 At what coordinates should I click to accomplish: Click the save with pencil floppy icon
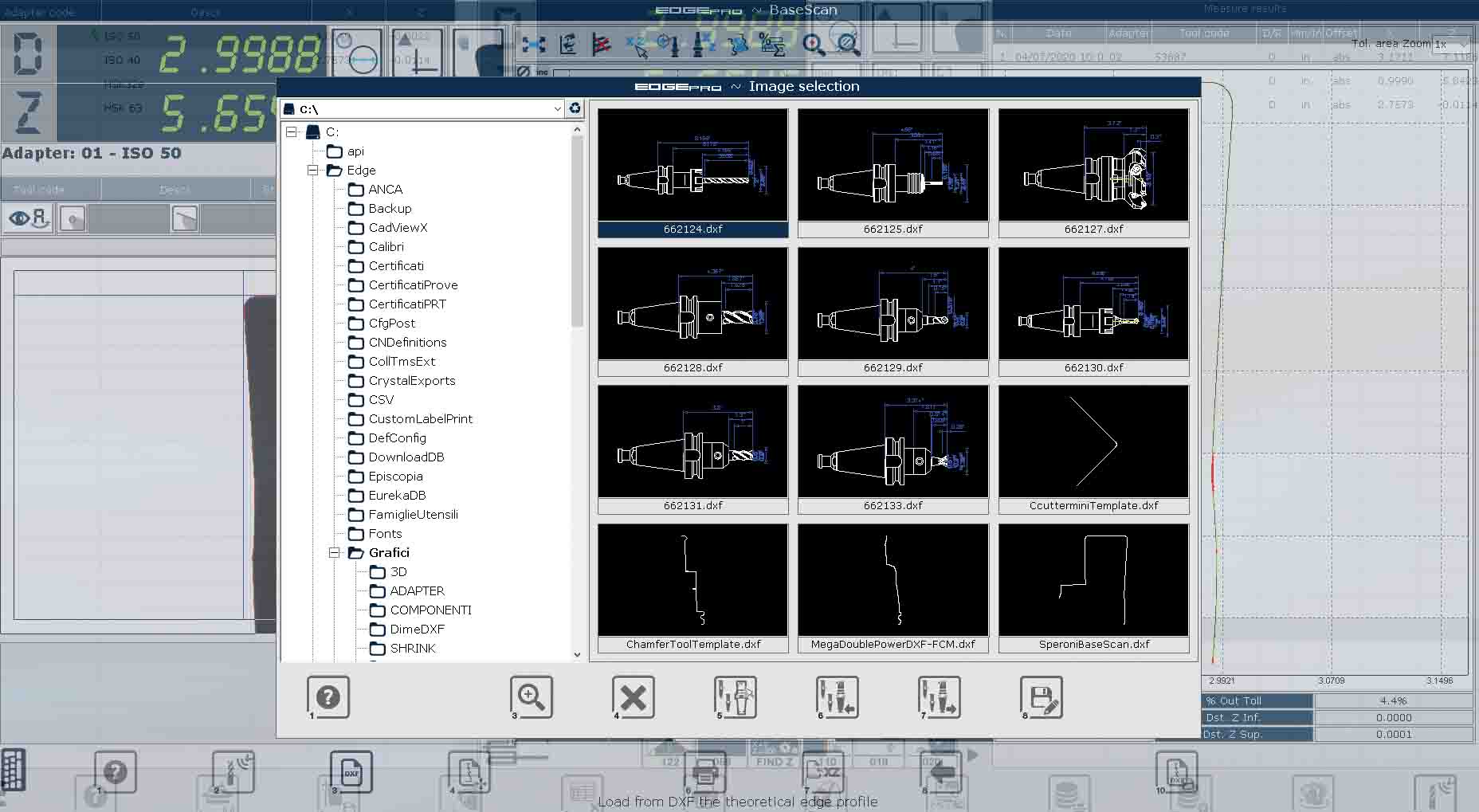[x=1041, y=697]
